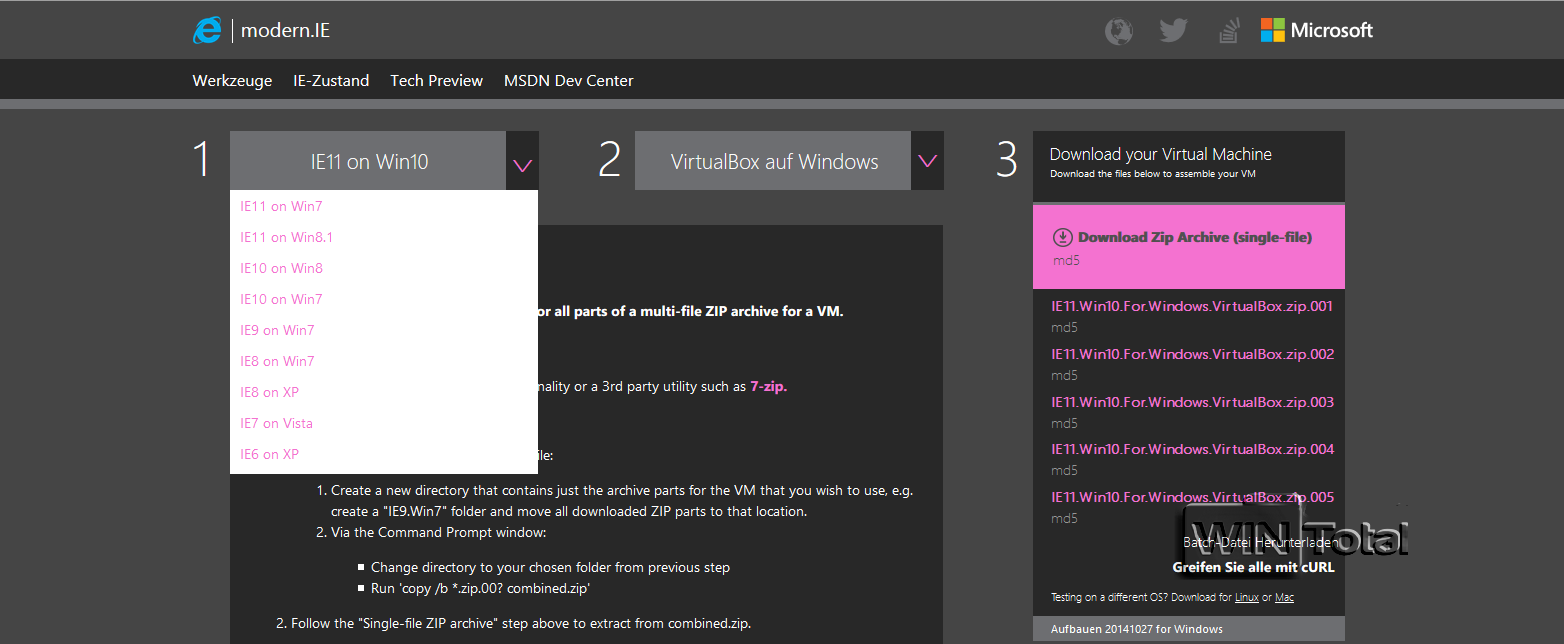Open the MSDN Dev Center
The width and height of the screenshot is (1564, 644).
568,80
